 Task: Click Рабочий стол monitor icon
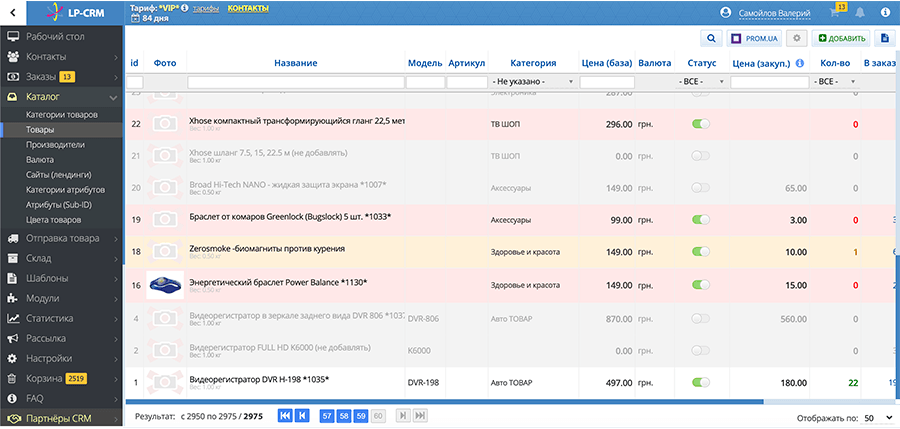click(13, 37)
